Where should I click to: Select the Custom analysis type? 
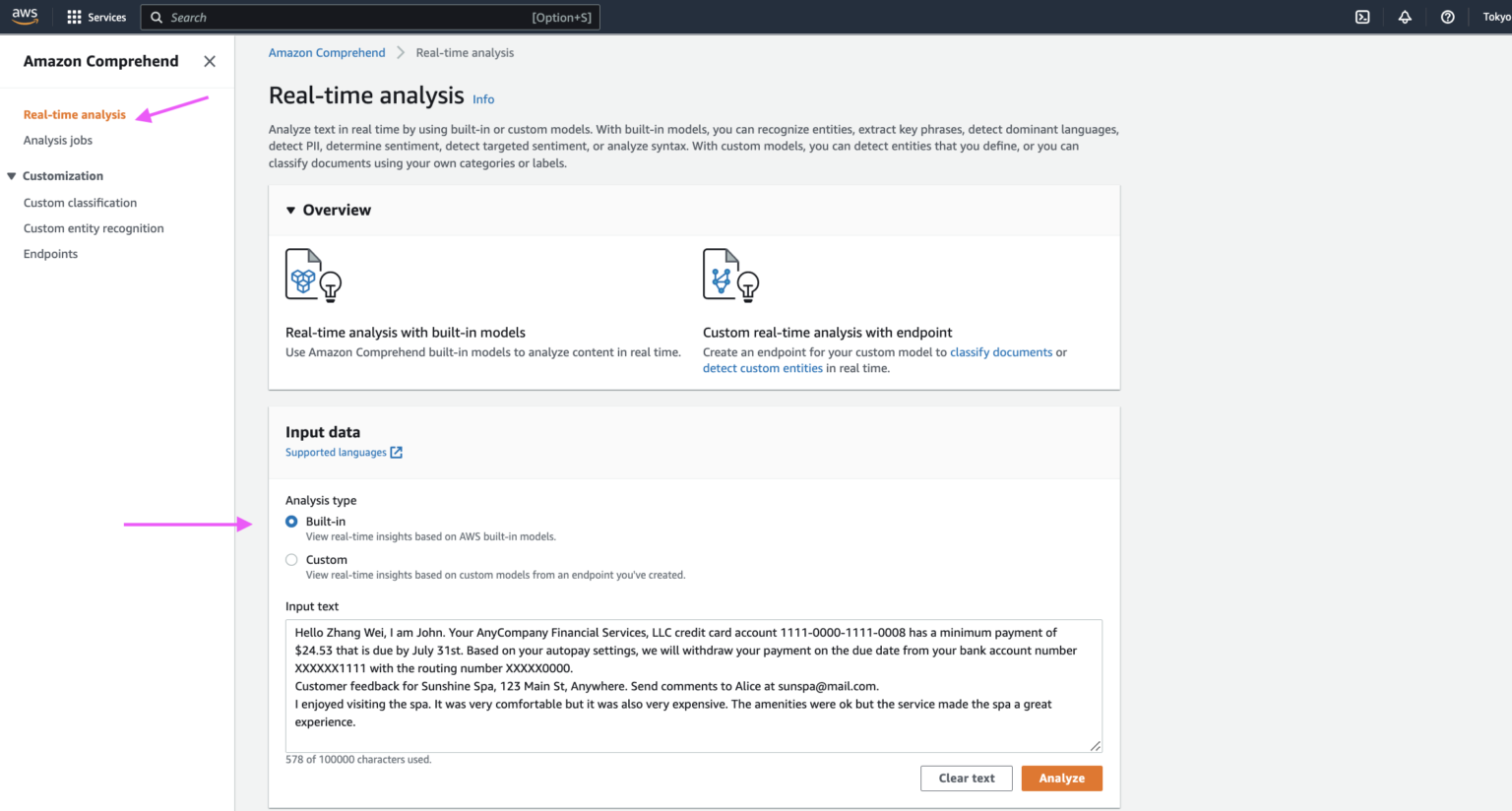pos(290,559)
